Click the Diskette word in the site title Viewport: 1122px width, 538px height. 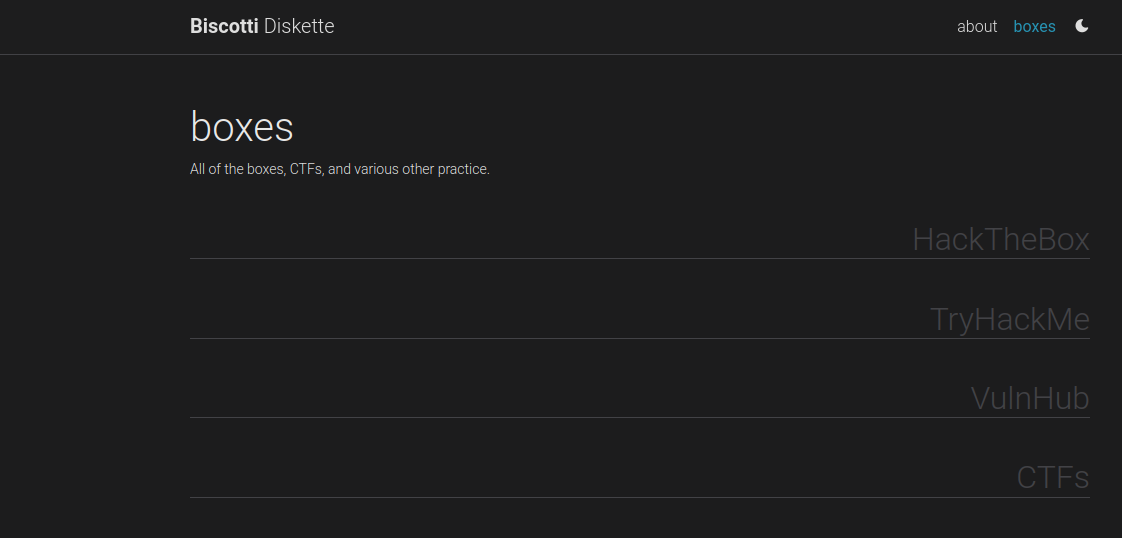(299, 27)
